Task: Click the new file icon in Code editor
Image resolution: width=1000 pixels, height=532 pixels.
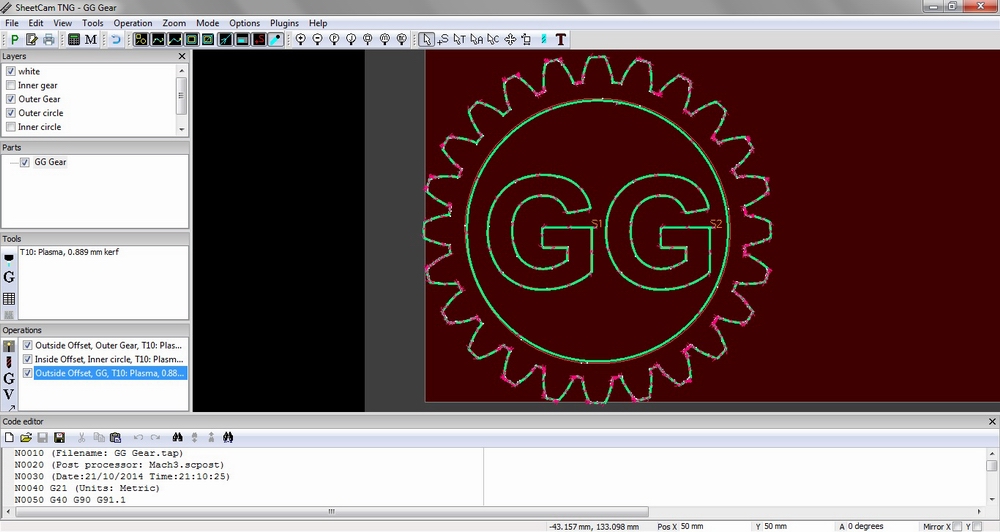Action: [9, 438]
